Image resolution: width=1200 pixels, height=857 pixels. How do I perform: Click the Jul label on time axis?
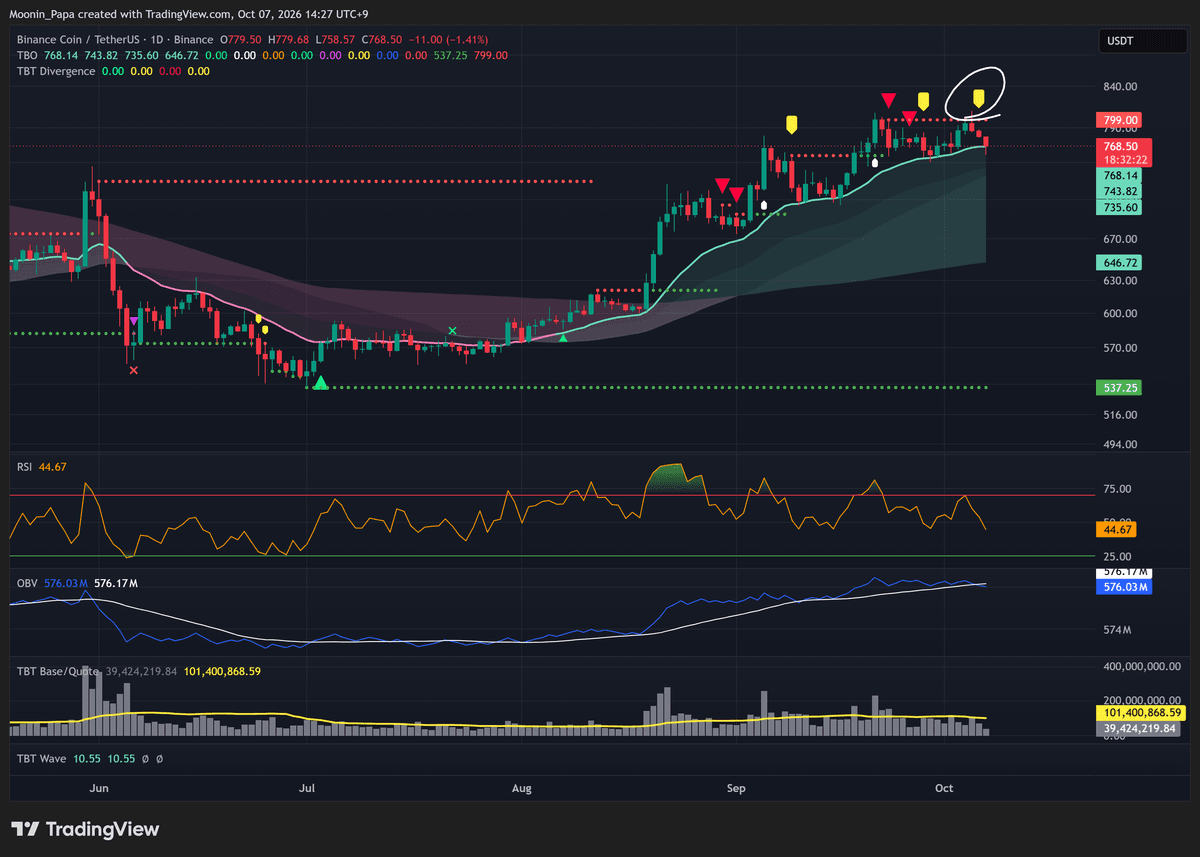tap(307, 789)
